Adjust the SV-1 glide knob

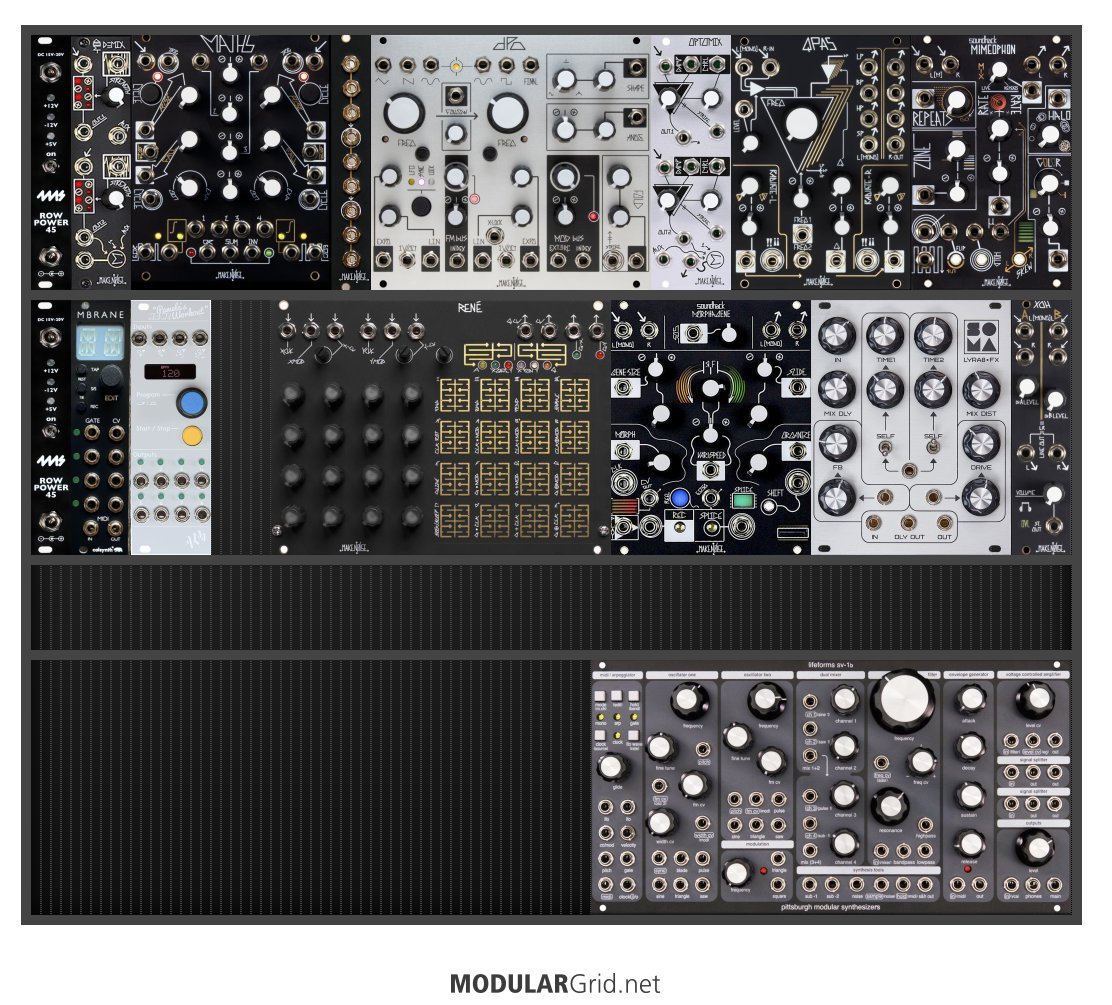pos(611,767)
